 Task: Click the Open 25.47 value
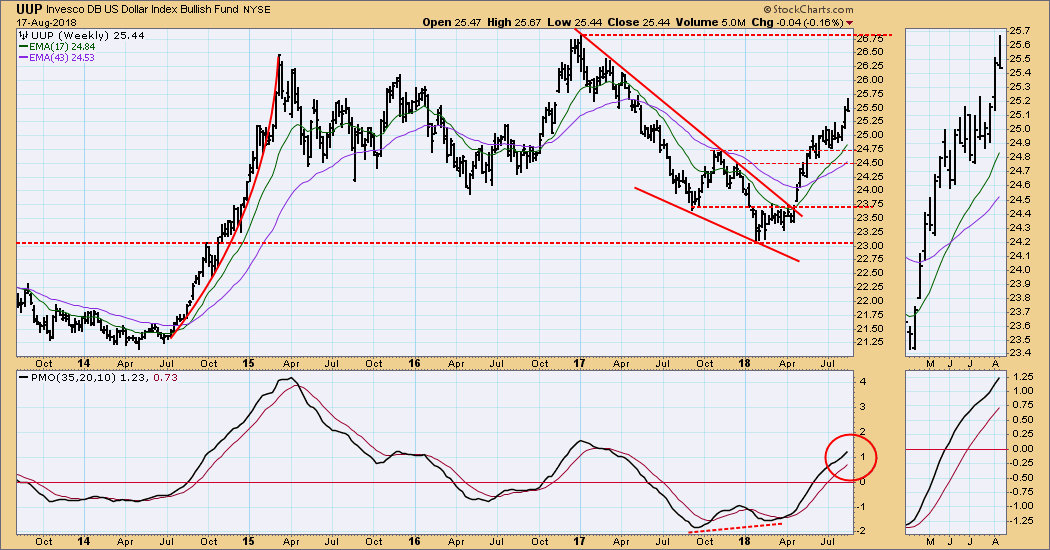click(x=454, y=22)
